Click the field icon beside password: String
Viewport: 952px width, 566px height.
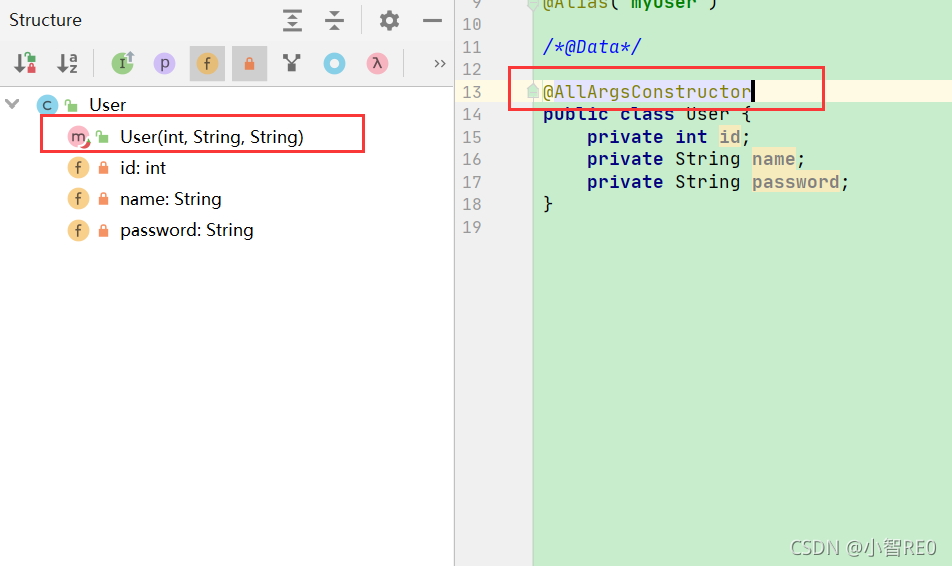[78, 230]
